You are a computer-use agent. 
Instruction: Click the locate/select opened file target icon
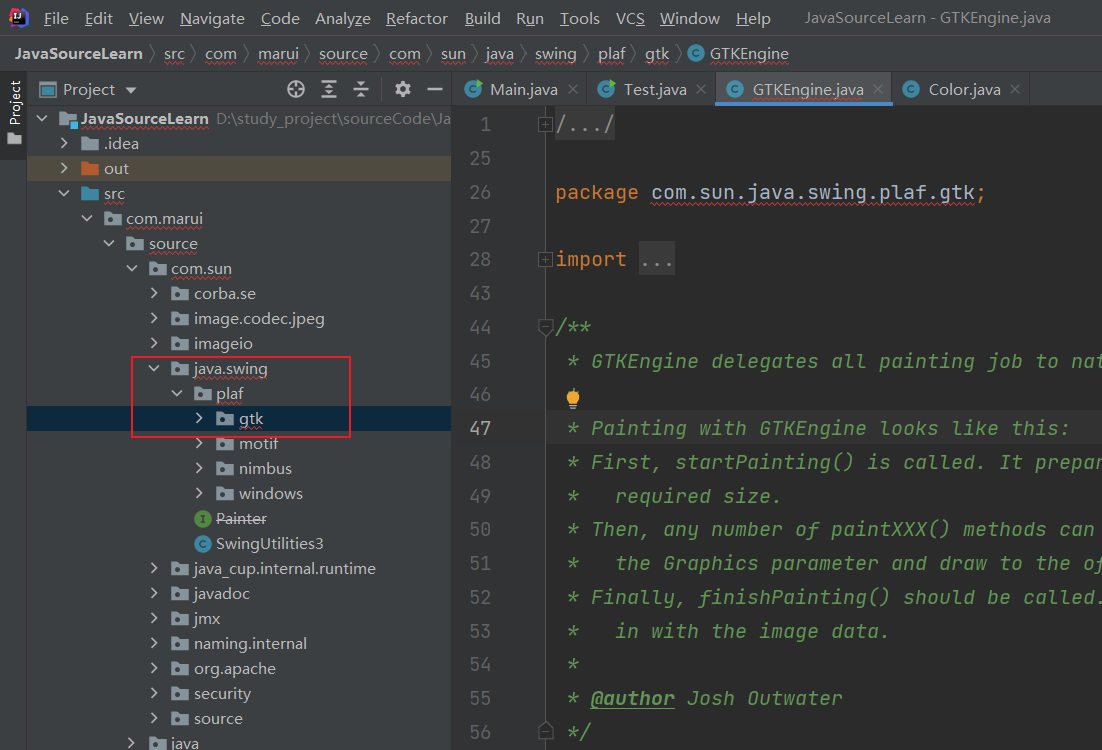pos(296,89)
